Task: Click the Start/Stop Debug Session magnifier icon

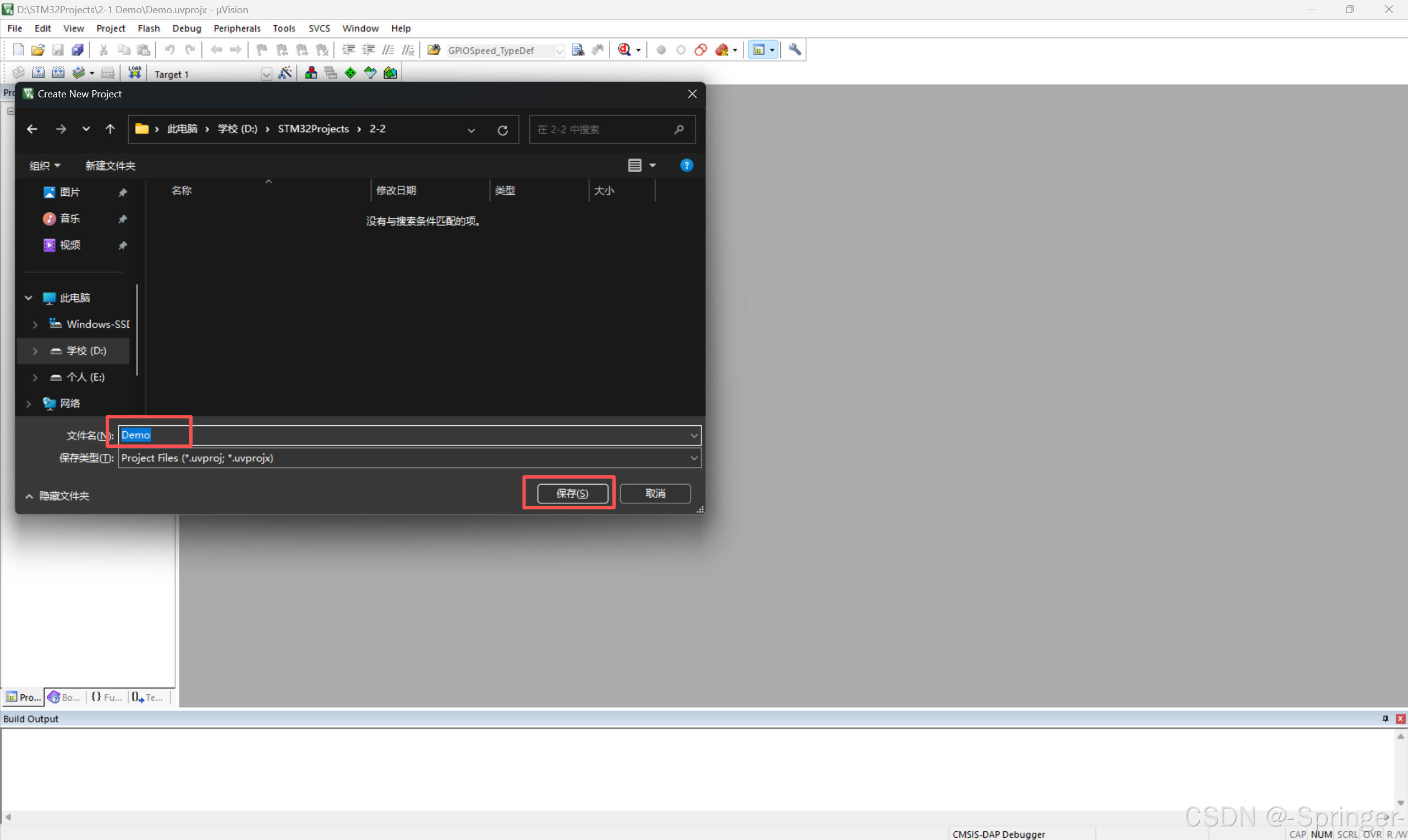Action: [624, 50]
